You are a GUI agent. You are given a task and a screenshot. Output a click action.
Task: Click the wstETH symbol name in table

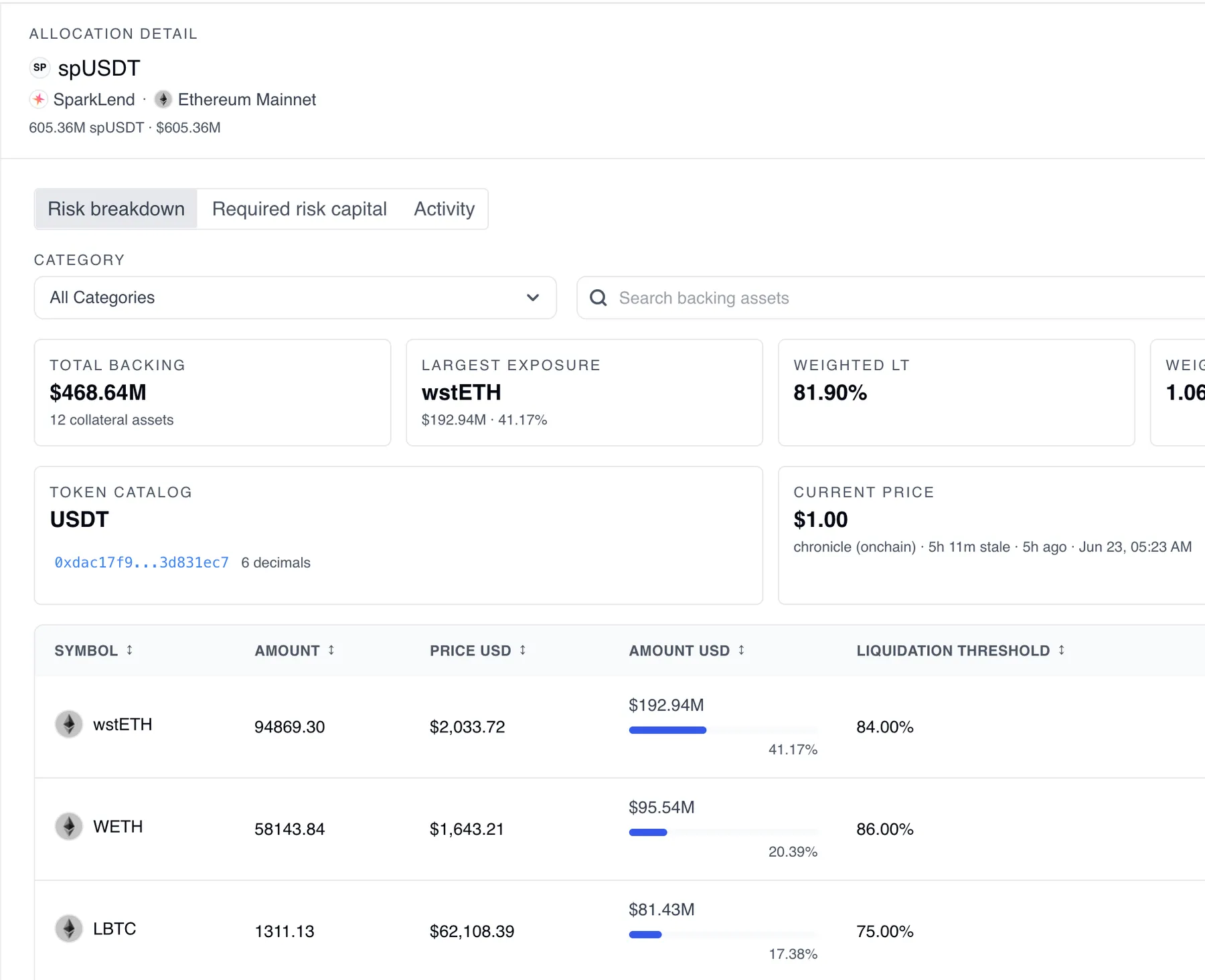pyautogui.click(x=123, y=724)
